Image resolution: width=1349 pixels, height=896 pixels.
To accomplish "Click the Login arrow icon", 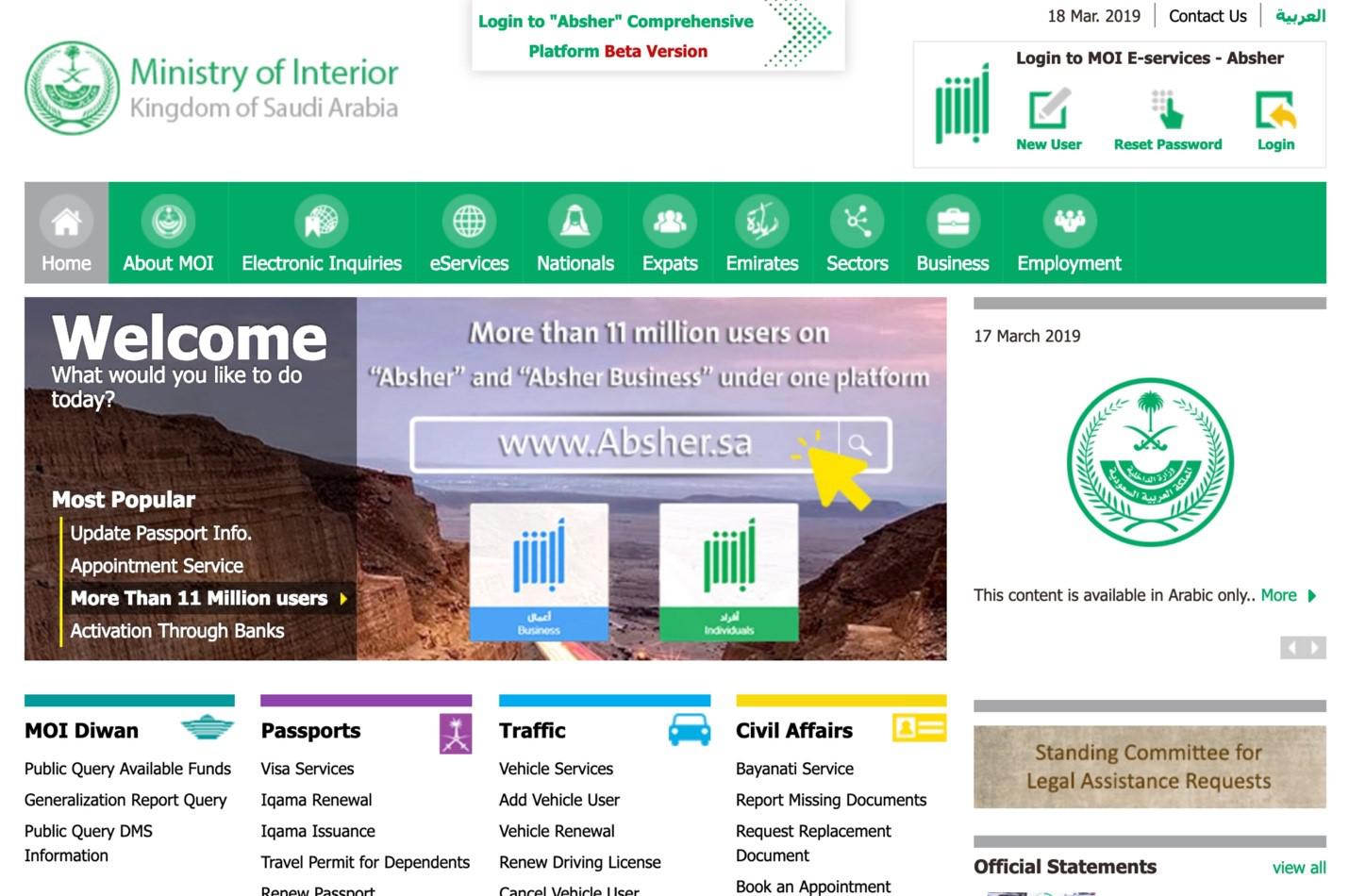I will pyautogui.click(x=1275, y=109).
